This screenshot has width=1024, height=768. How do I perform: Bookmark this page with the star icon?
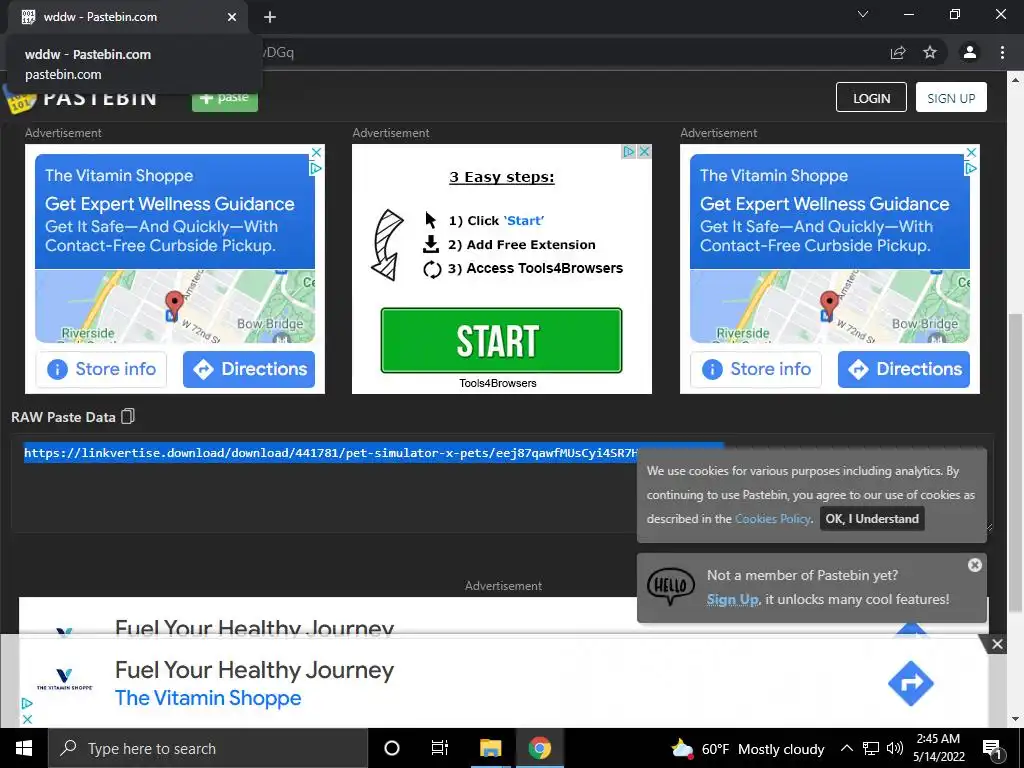[930, 52]
